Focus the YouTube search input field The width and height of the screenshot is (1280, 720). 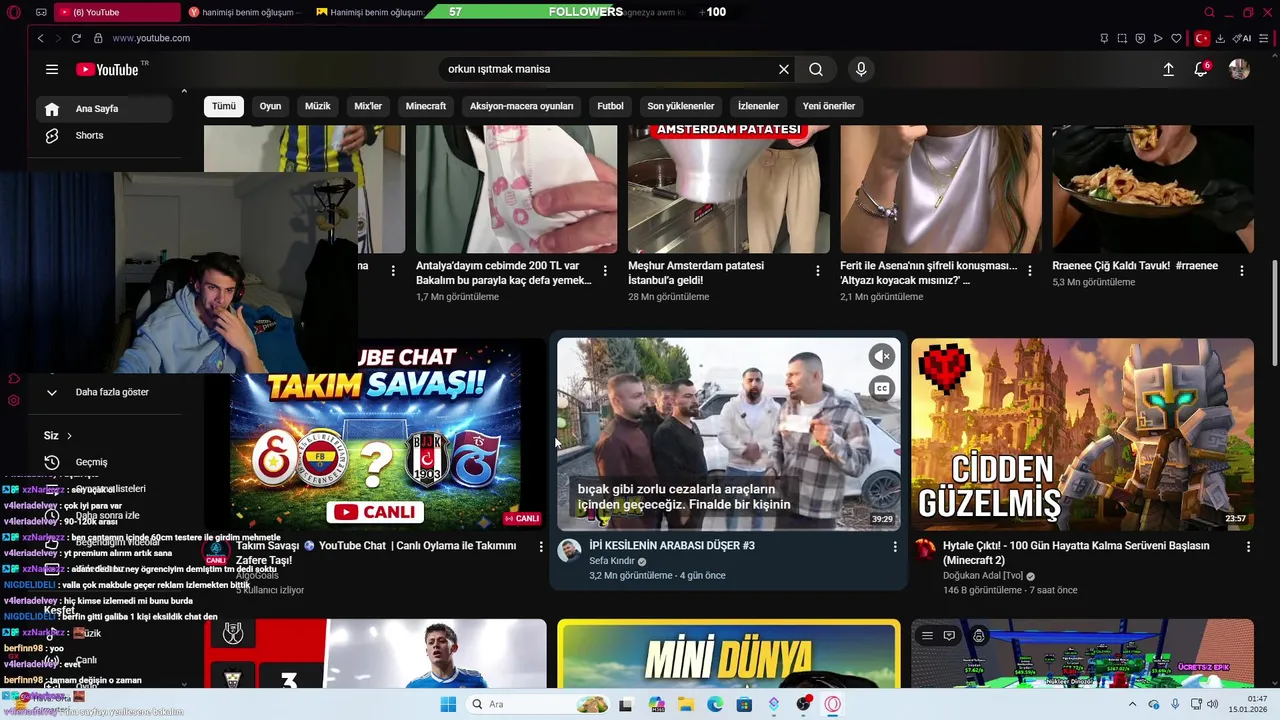click(610, 69)
